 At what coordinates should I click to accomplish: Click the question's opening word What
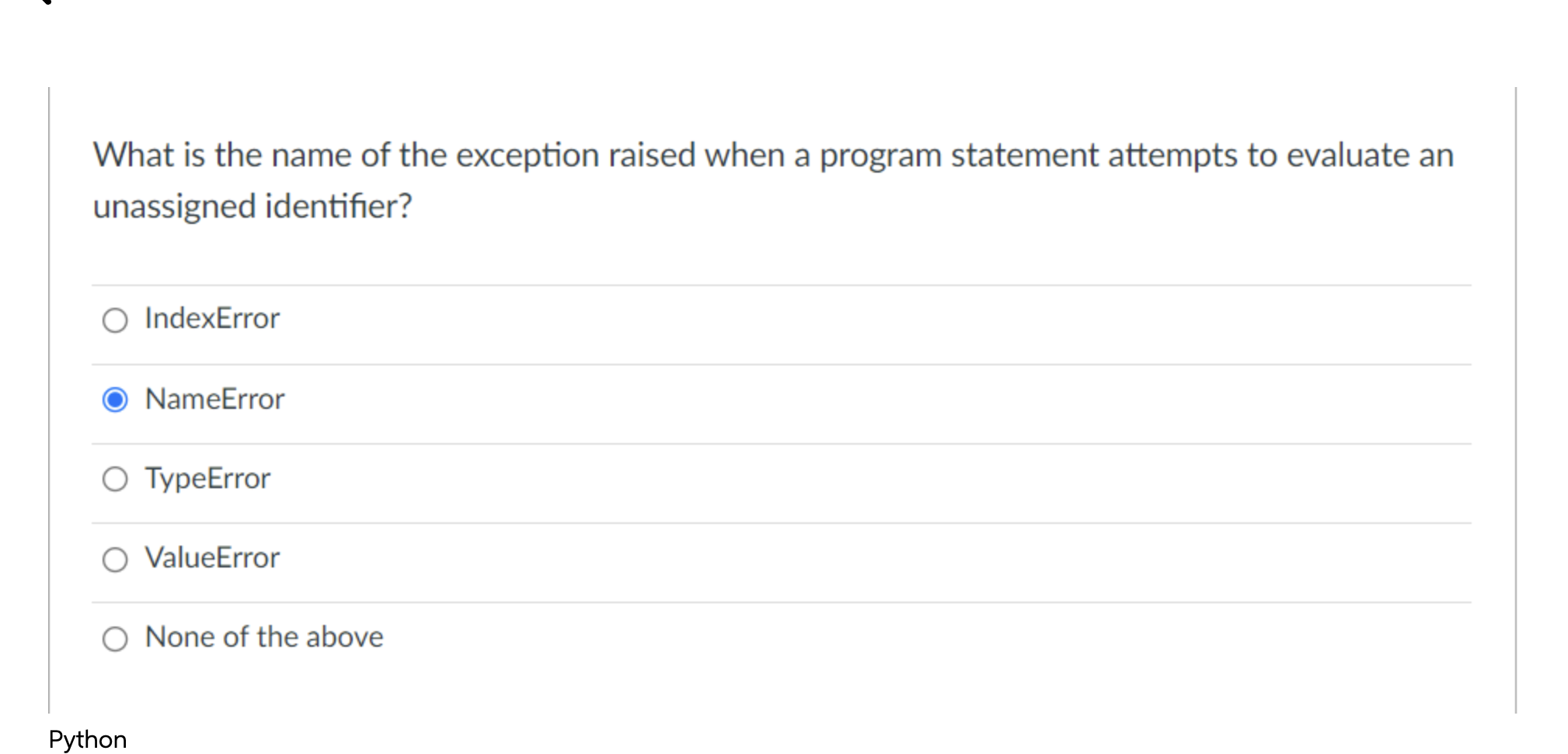tap(134, 155)
